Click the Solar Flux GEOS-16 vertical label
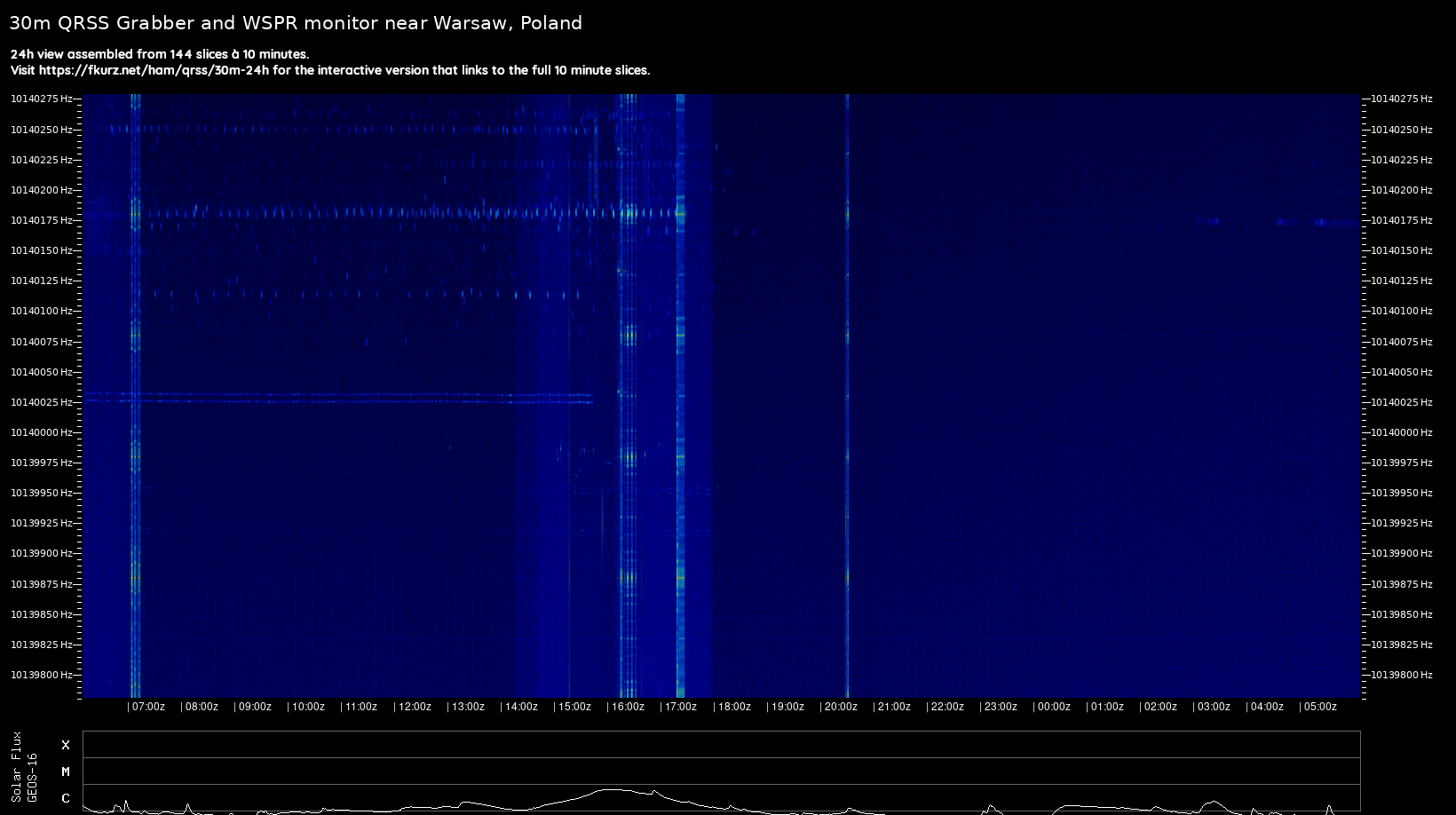This screenshot has height=815, width=1456. click(24, 767)
